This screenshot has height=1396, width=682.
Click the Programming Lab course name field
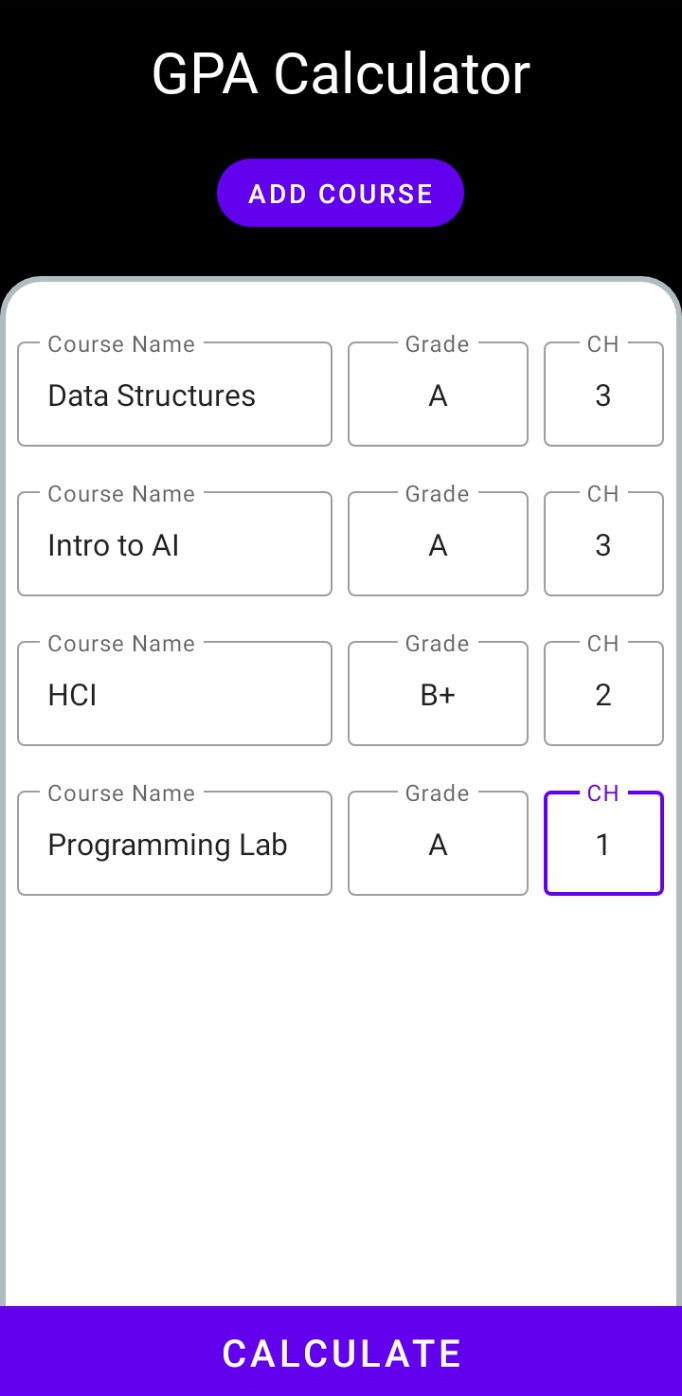174,844
